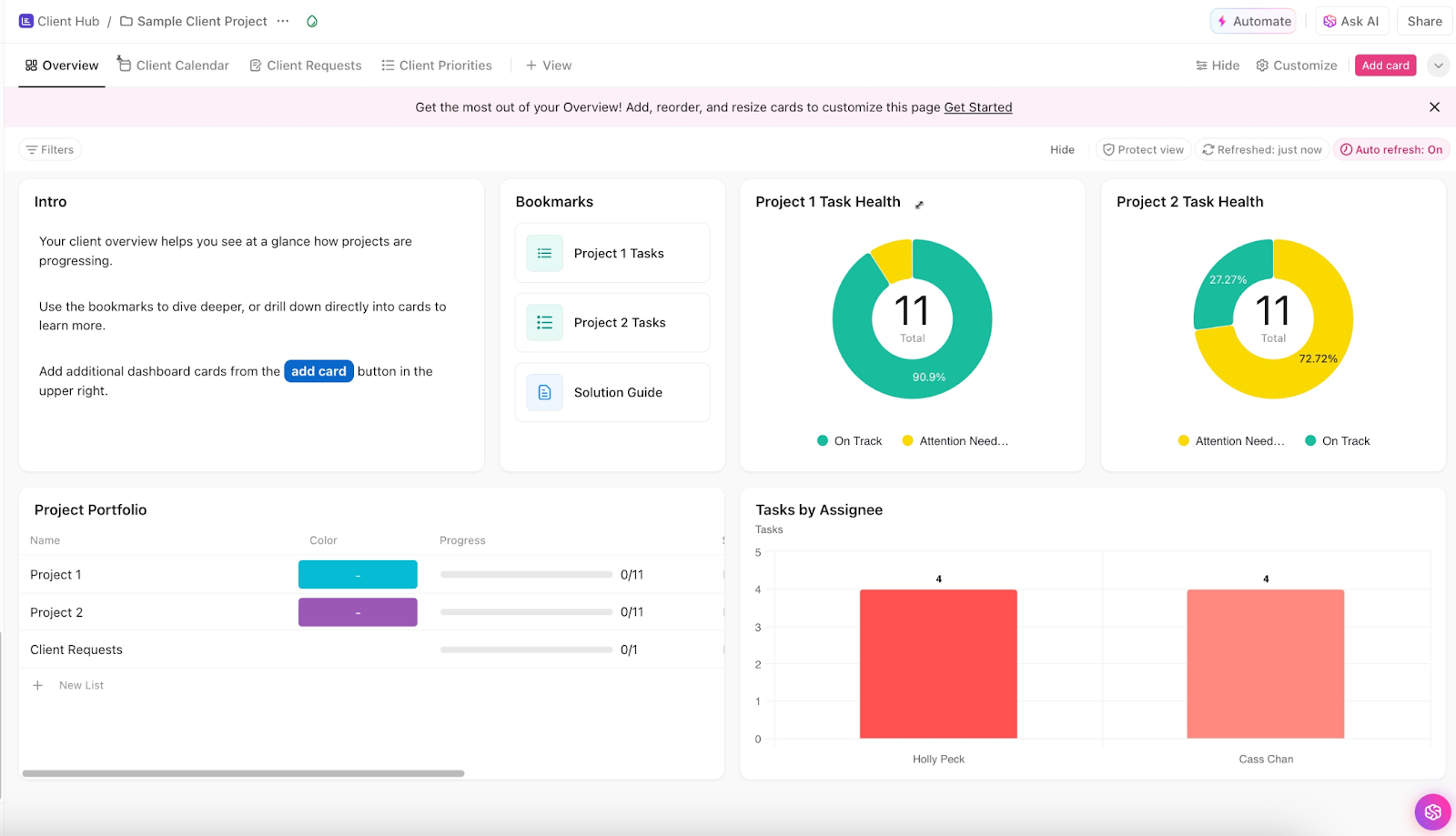Switch to the Client Priorities tab

tap(437, 65)
